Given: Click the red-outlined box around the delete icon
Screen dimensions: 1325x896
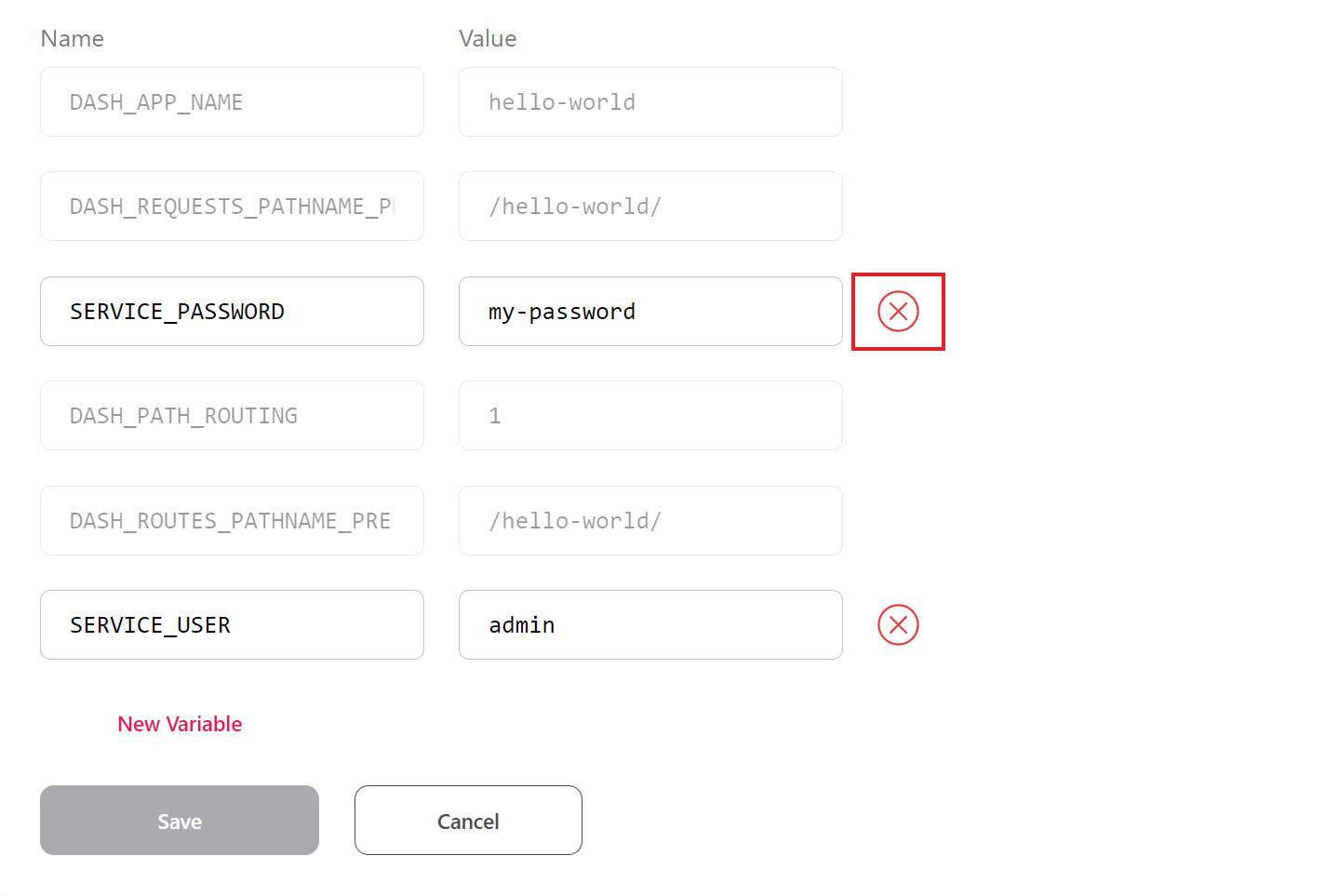Looking at the screenshot, I should point(898,312).
